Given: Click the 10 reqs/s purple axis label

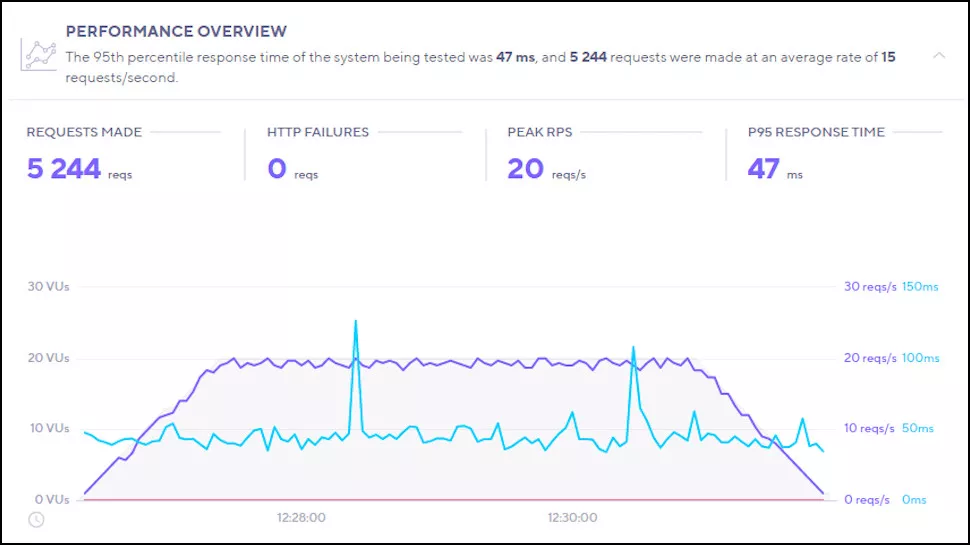Looking at the screenshot, I should [869, 428].
